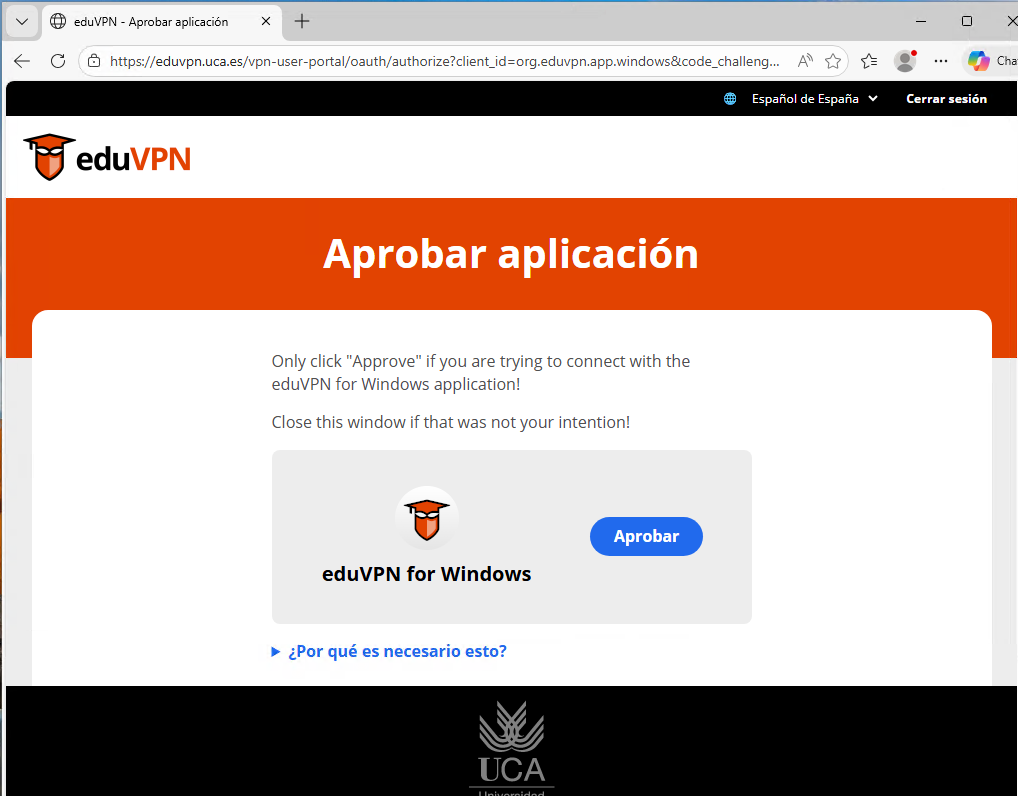Viewport: 1018px width, 796px height.
Task: Click the Copilot chat icon
Action: tap(978, 61)
